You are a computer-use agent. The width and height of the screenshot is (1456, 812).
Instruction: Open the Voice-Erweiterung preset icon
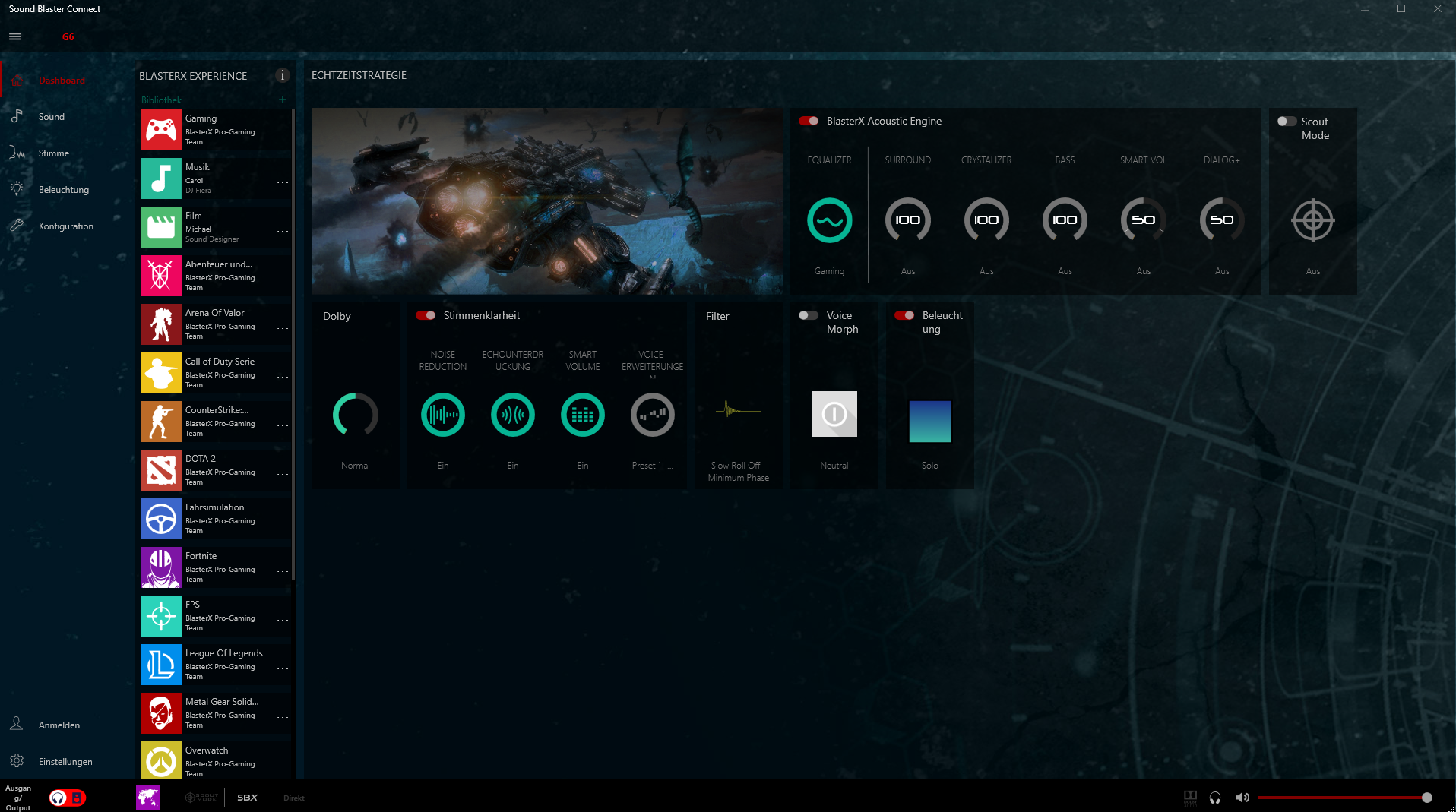click(x=653, y=415)
